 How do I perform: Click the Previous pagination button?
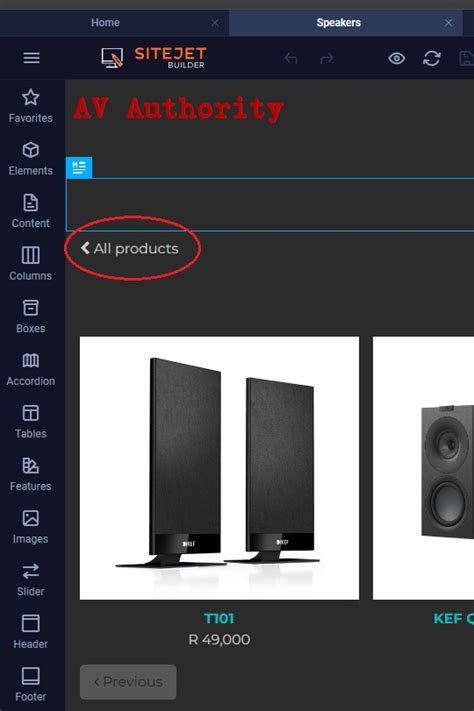(128, 682)
